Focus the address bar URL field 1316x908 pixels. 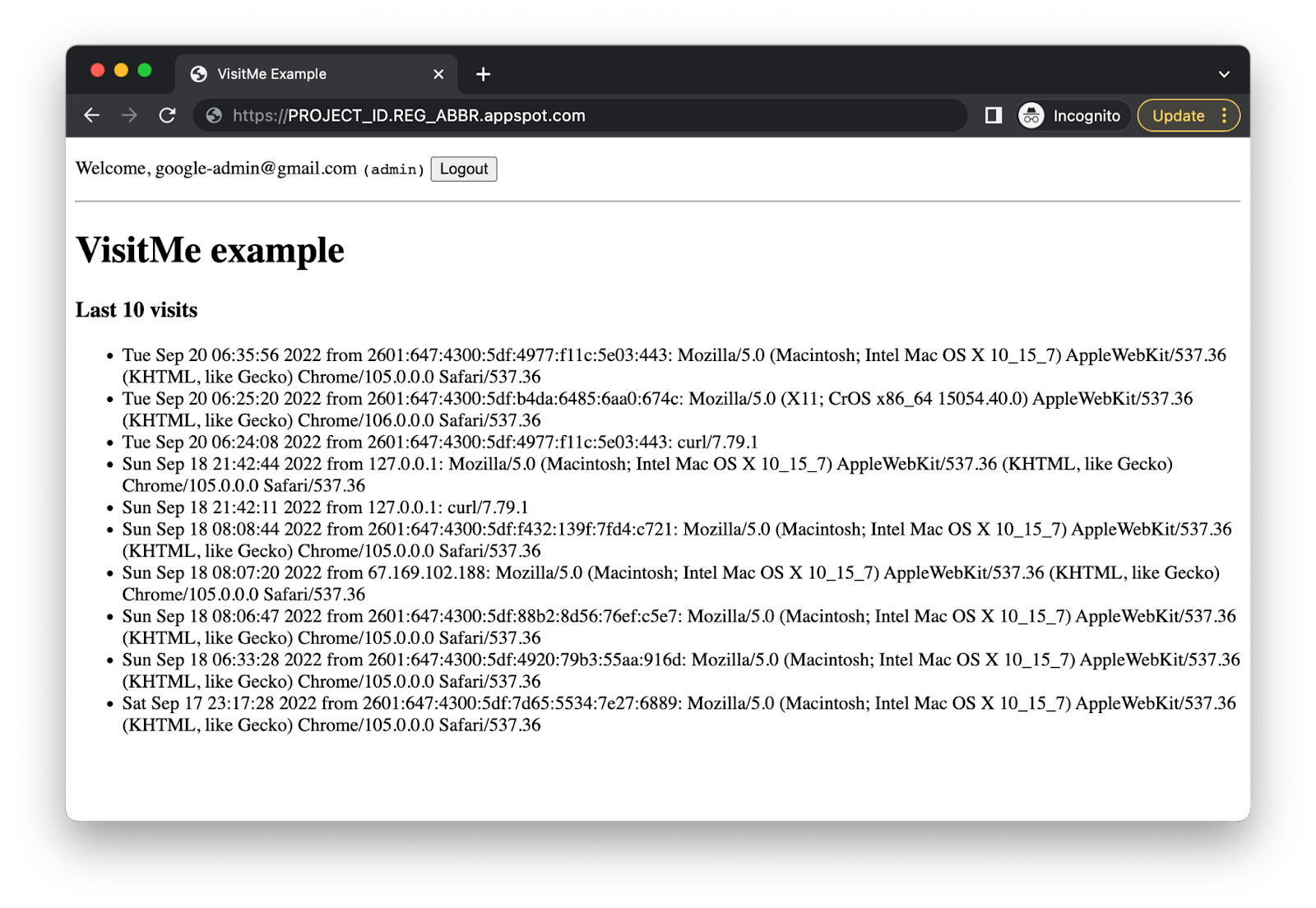(x=576, y=116)
